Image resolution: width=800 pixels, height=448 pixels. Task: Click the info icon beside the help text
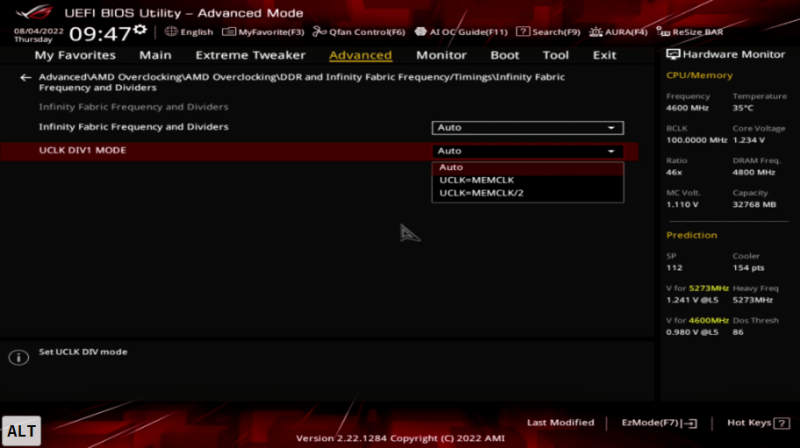click(18, 357)
